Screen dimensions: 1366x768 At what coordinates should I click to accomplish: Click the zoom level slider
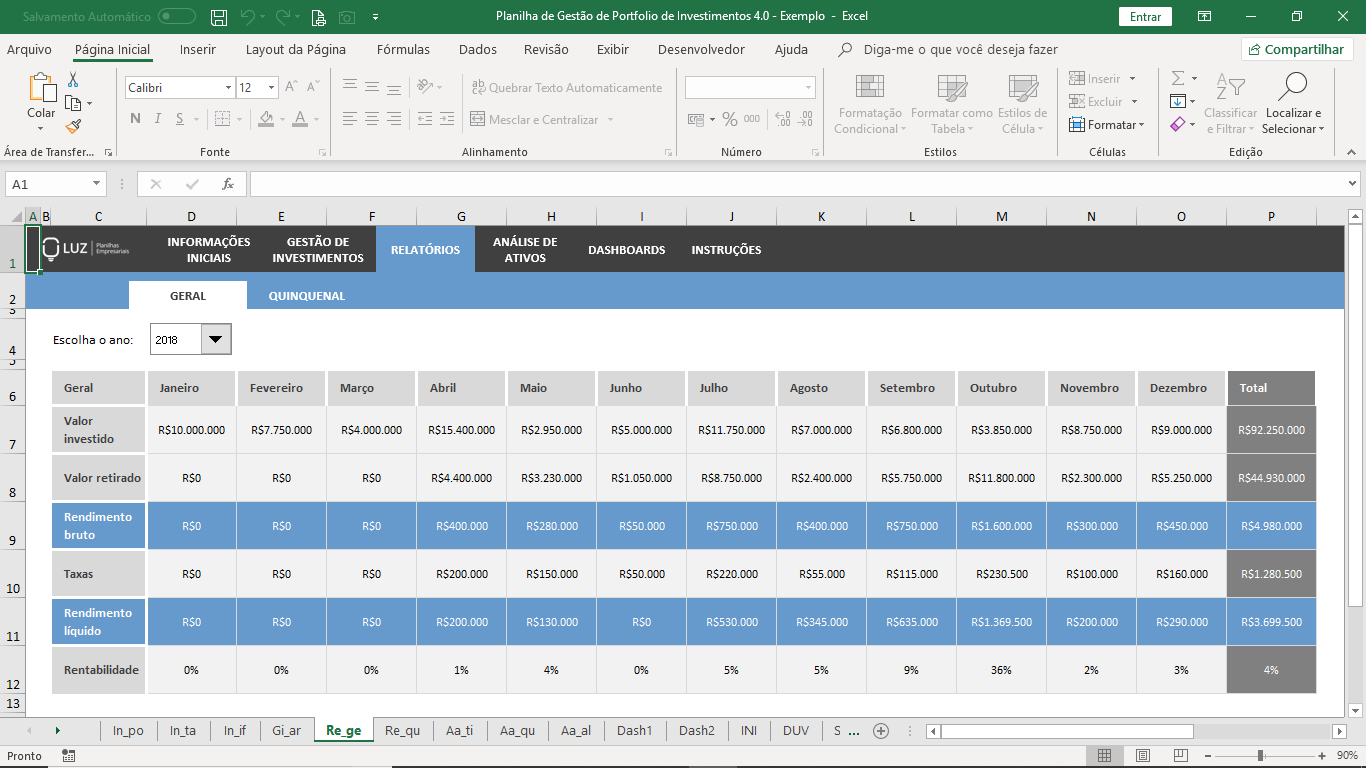1260,756
